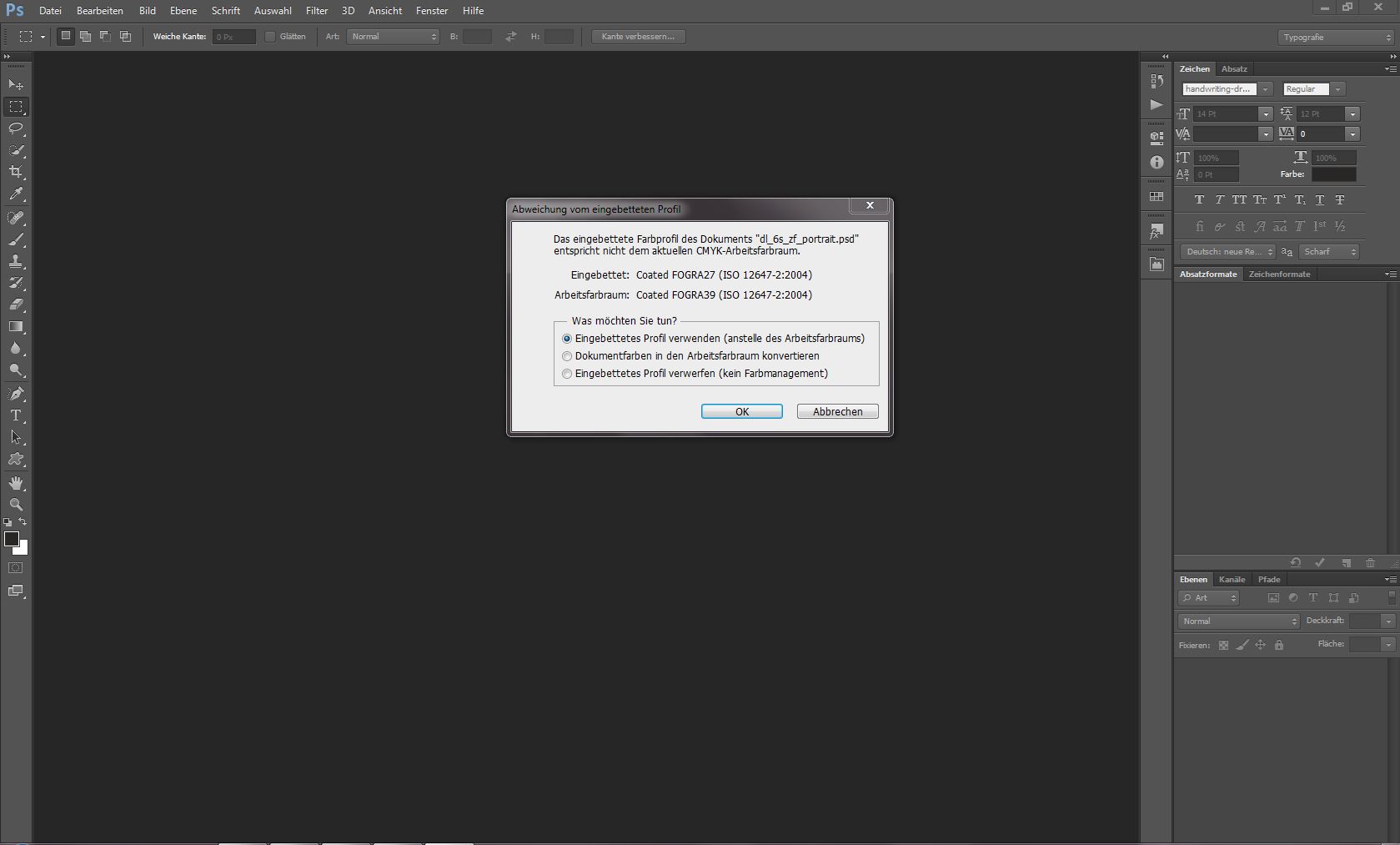Select the Crop tool
Image resolution: width=1400 pixels, height=845 pixels.
(x=16, y=172)
